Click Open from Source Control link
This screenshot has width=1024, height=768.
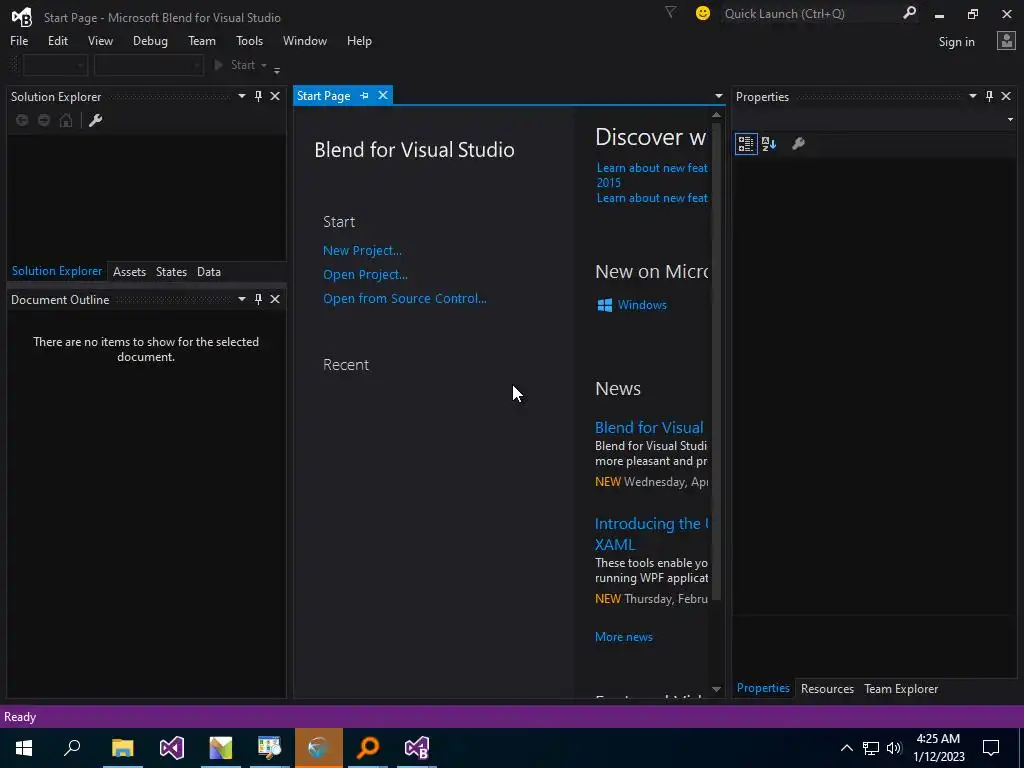(x=404, y=298)
